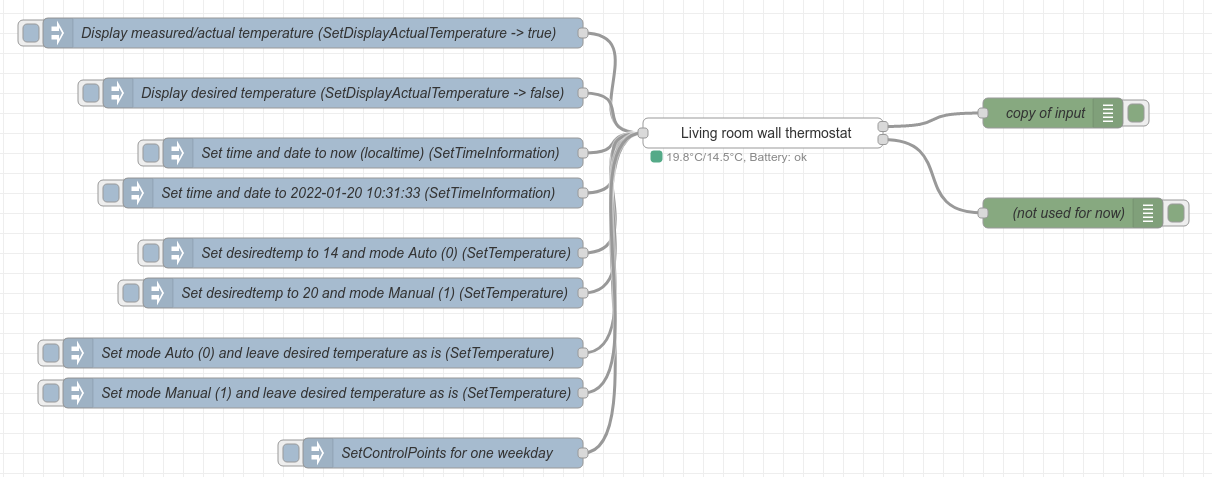Trigger inject button for SetControlPoints for one weekday
This screenshot has width=1212, height=477.
coord(291,453)
